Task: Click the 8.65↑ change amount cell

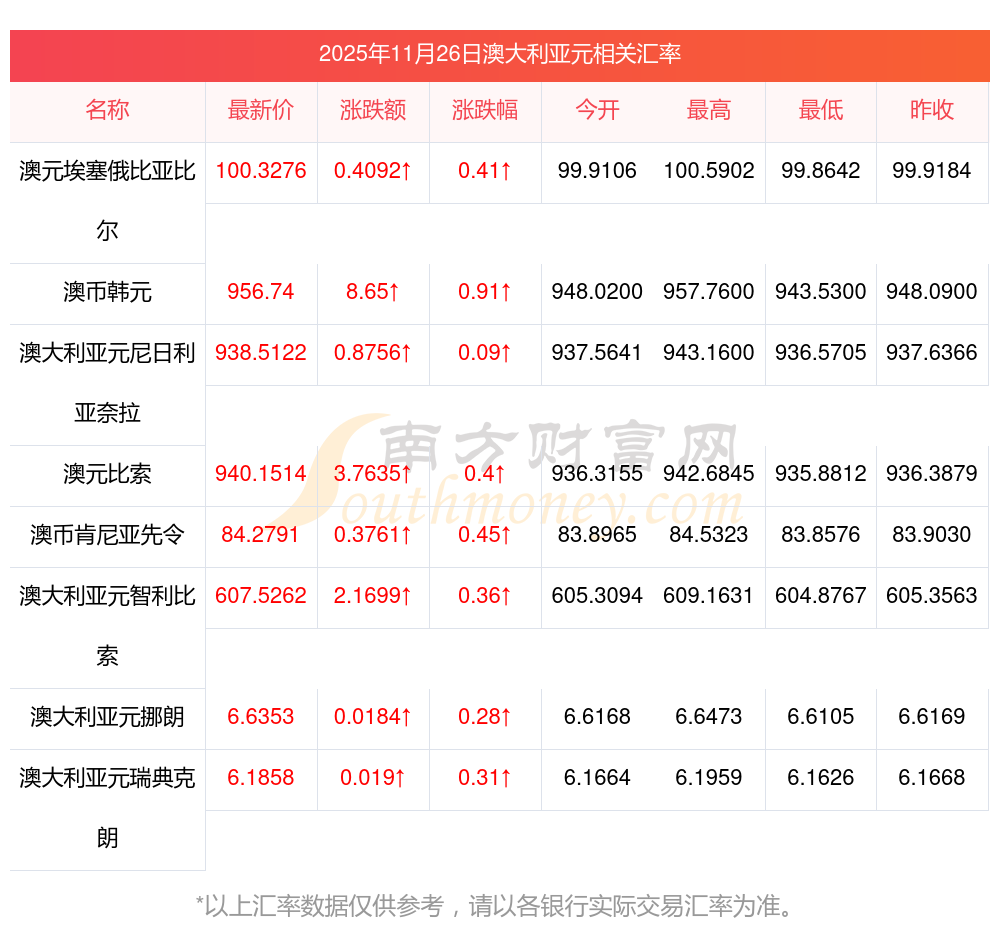Action: pyautogui.click(x=373, y=292)
